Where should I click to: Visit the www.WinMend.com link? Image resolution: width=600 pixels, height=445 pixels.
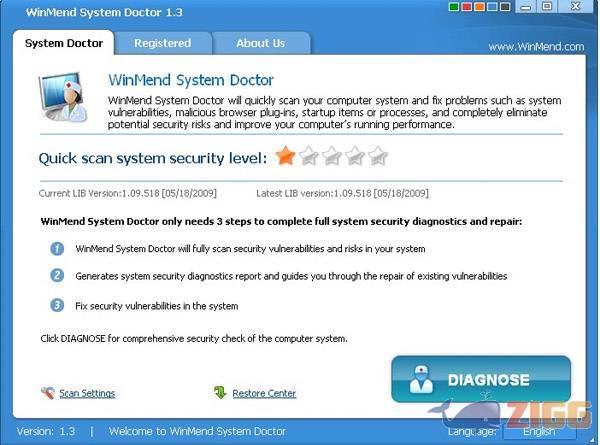pyautogui.click(x=536, y=47)
